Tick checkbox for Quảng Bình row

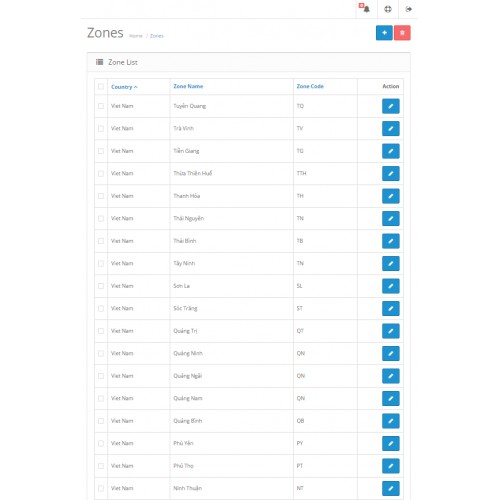101,421
